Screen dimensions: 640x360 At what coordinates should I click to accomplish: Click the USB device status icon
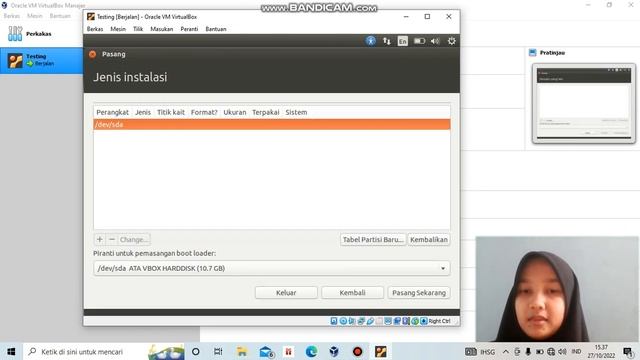point(370,321)
